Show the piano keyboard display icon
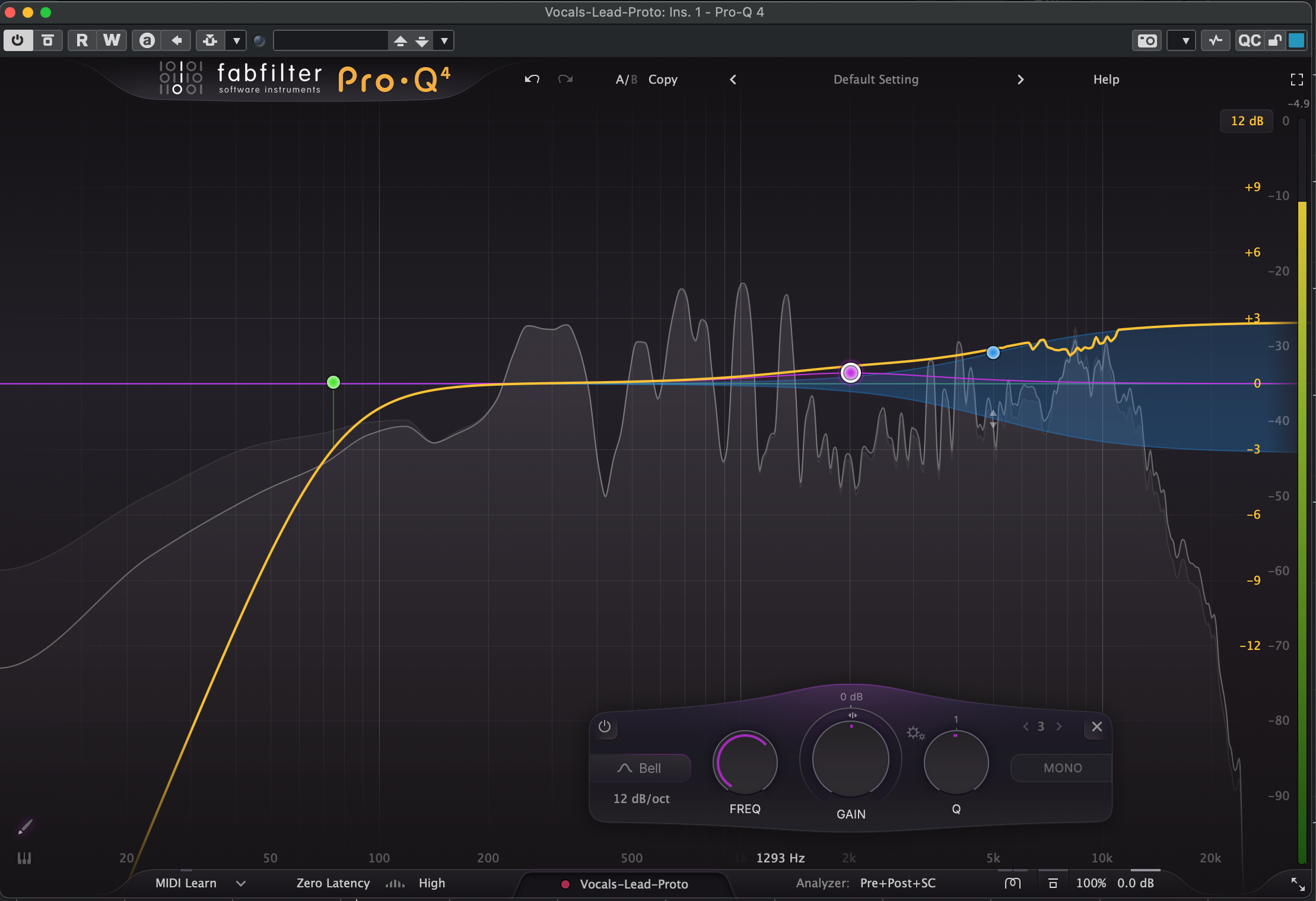Screen dimensions: 1316x901 [x=24, y=858]
